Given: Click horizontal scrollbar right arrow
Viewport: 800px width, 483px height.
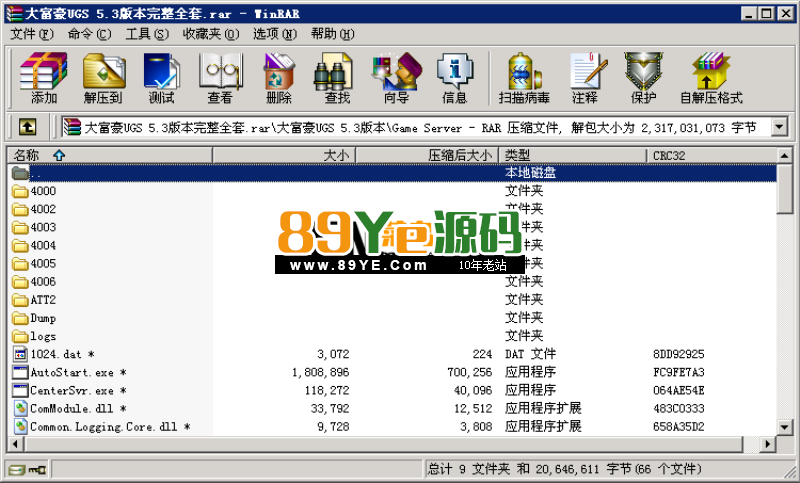Looking at the screenshot, I should tap(768, 444).
